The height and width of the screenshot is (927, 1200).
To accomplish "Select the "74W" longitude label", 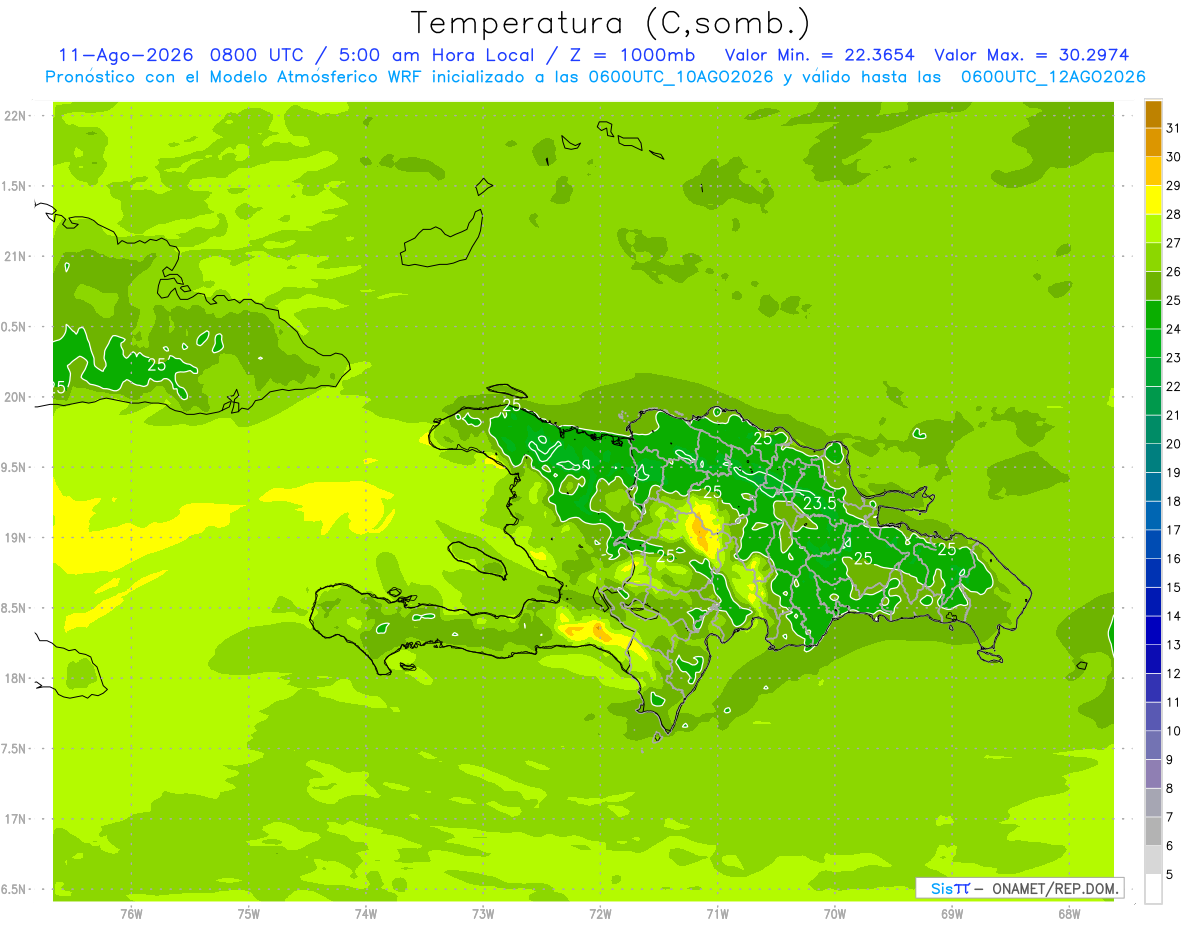I will (366, 913).
